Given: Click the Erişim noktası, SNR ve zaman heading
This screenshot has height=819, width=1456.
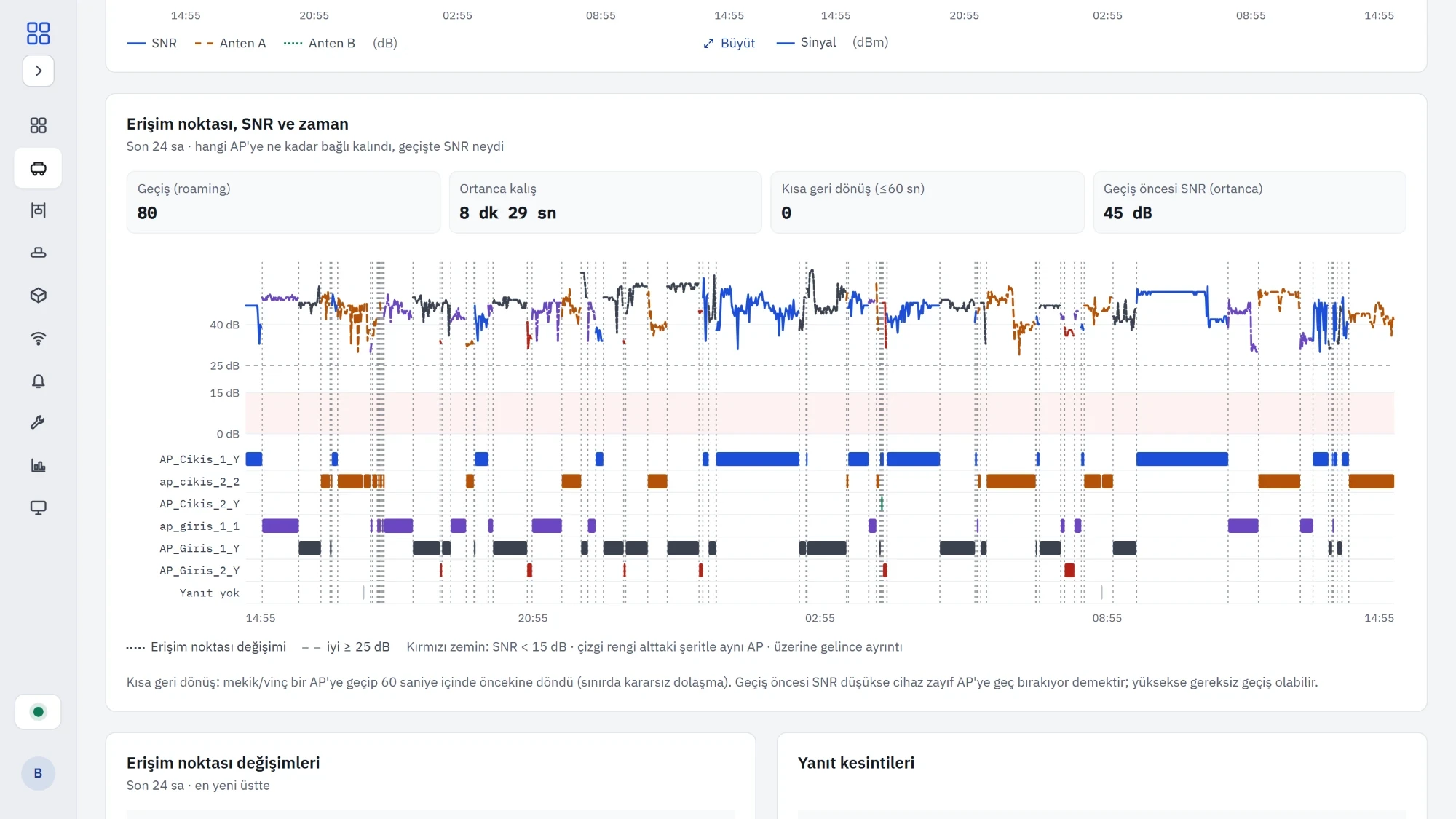Looking at the screenshot, I should tap(237, 124).
